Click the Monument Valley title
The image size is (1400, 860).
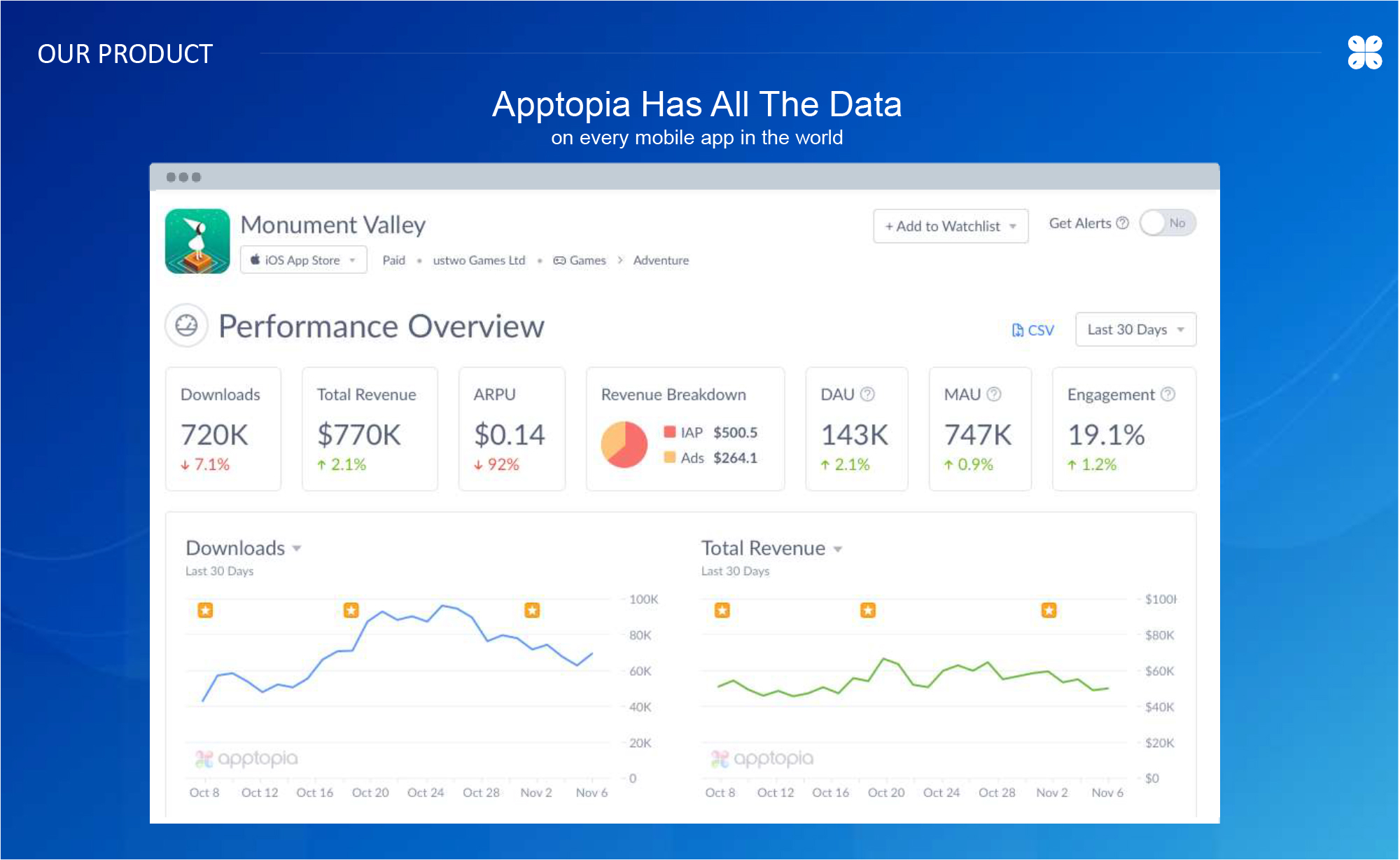click(x=333, y=225)
